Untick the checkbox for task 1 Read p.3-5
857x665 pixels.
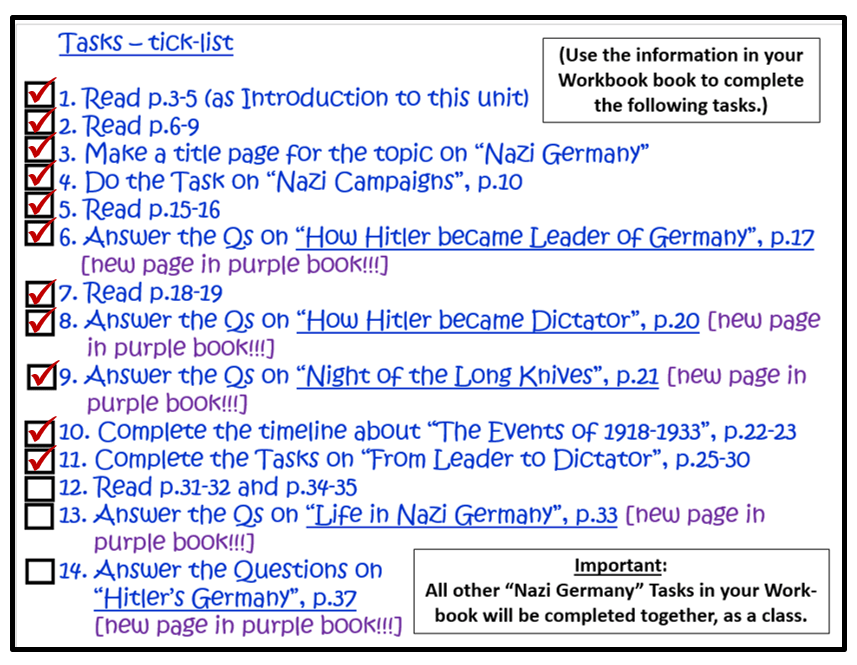pyautogui.click(x=40, y=97)
